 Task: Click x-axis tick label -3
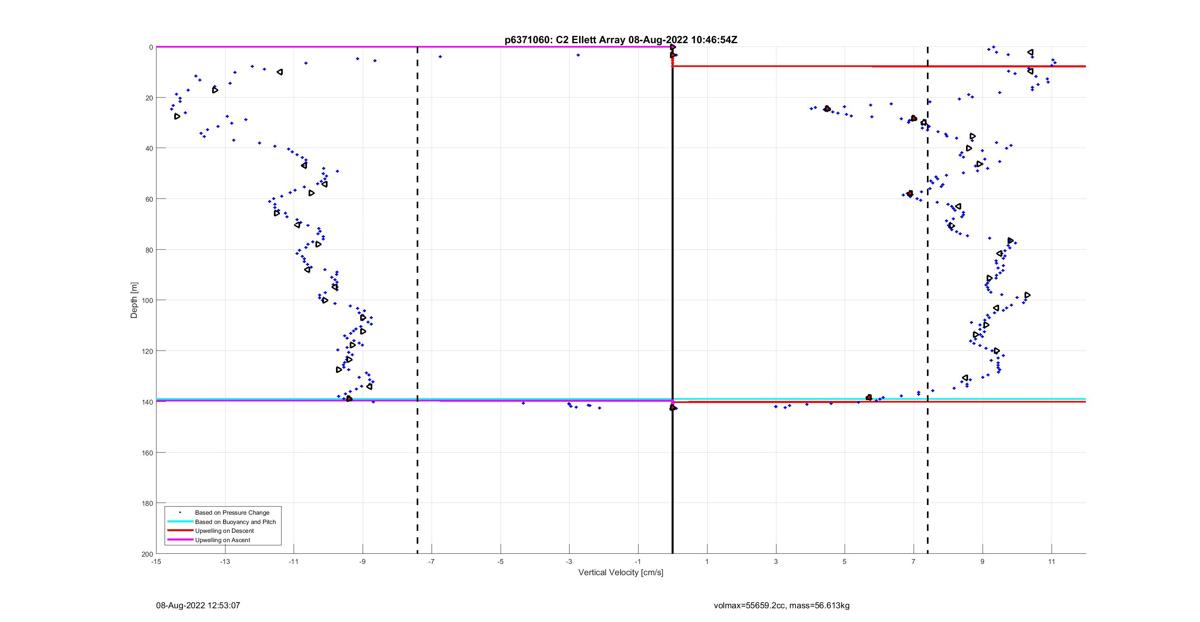pos(569,562)
